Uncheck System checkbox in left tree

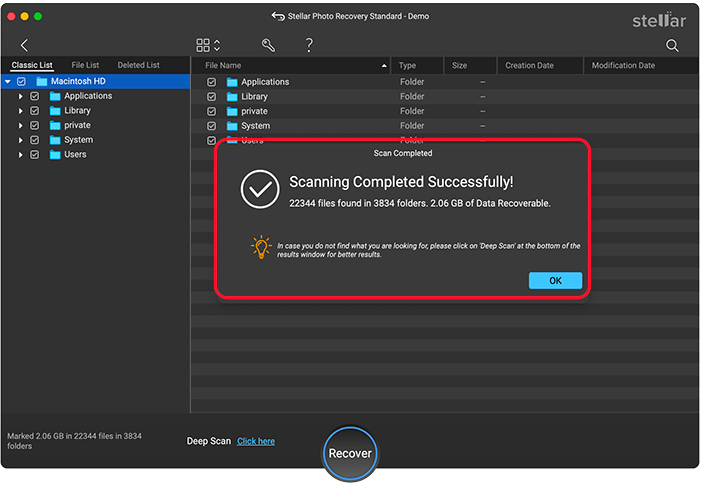[x=34, y=140]
